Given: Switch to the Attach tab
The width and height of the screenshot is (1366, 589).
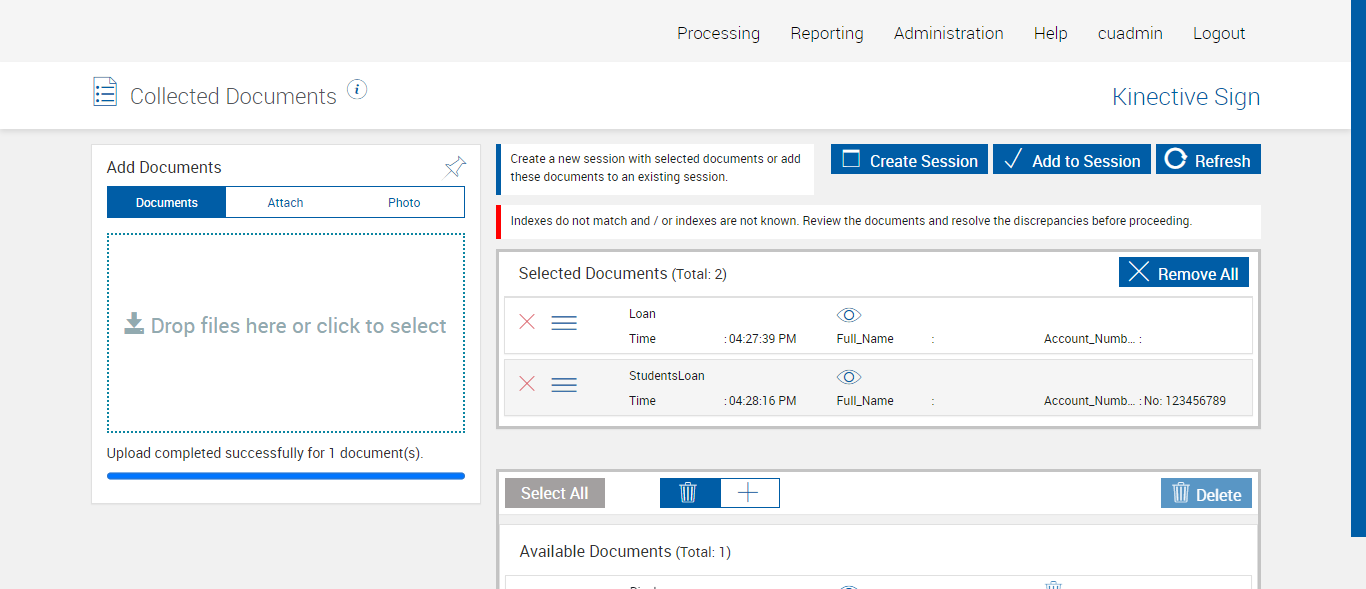Looking at the screenshot, I should coord(285,203).
